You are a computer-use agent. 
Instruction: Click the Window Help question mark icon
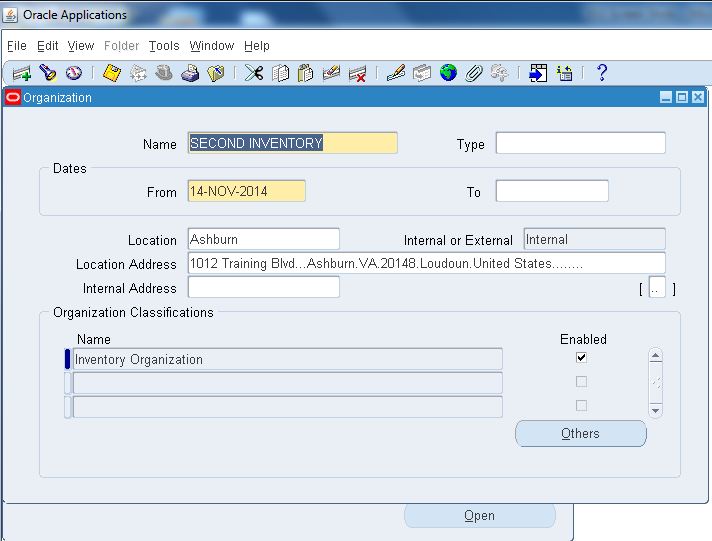click(602, 73)
